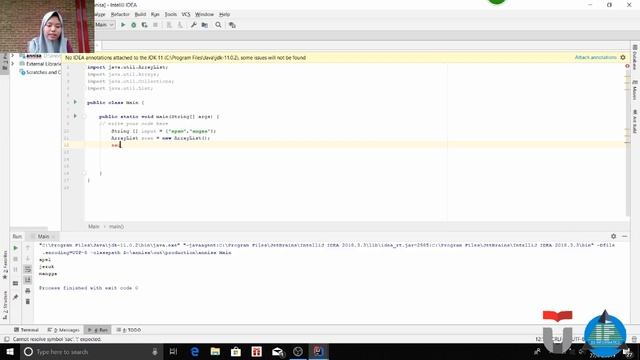
Task: Start debugging with the green bug icon
Action: click(x=133, y=25)
